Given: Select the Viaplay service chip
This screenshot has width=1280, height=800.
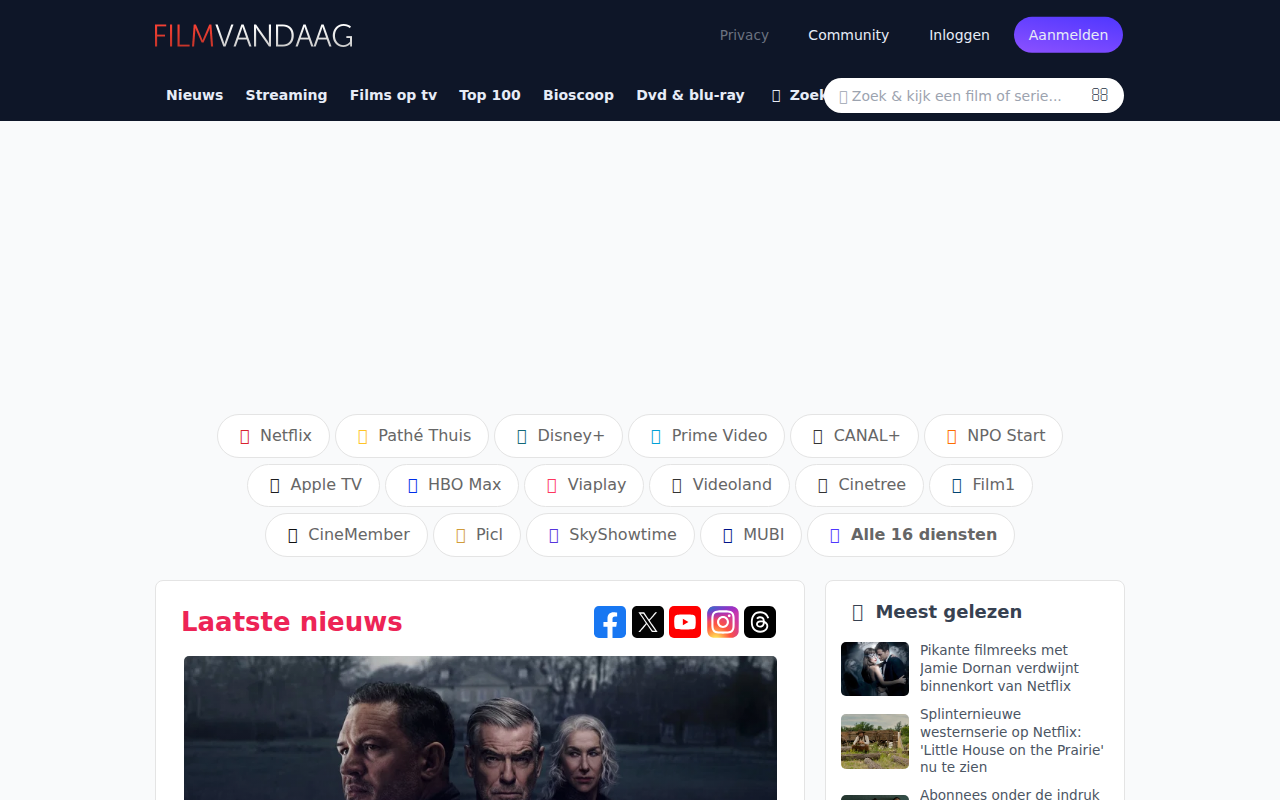Looking at the screenshot, I should tap(584, 485).
